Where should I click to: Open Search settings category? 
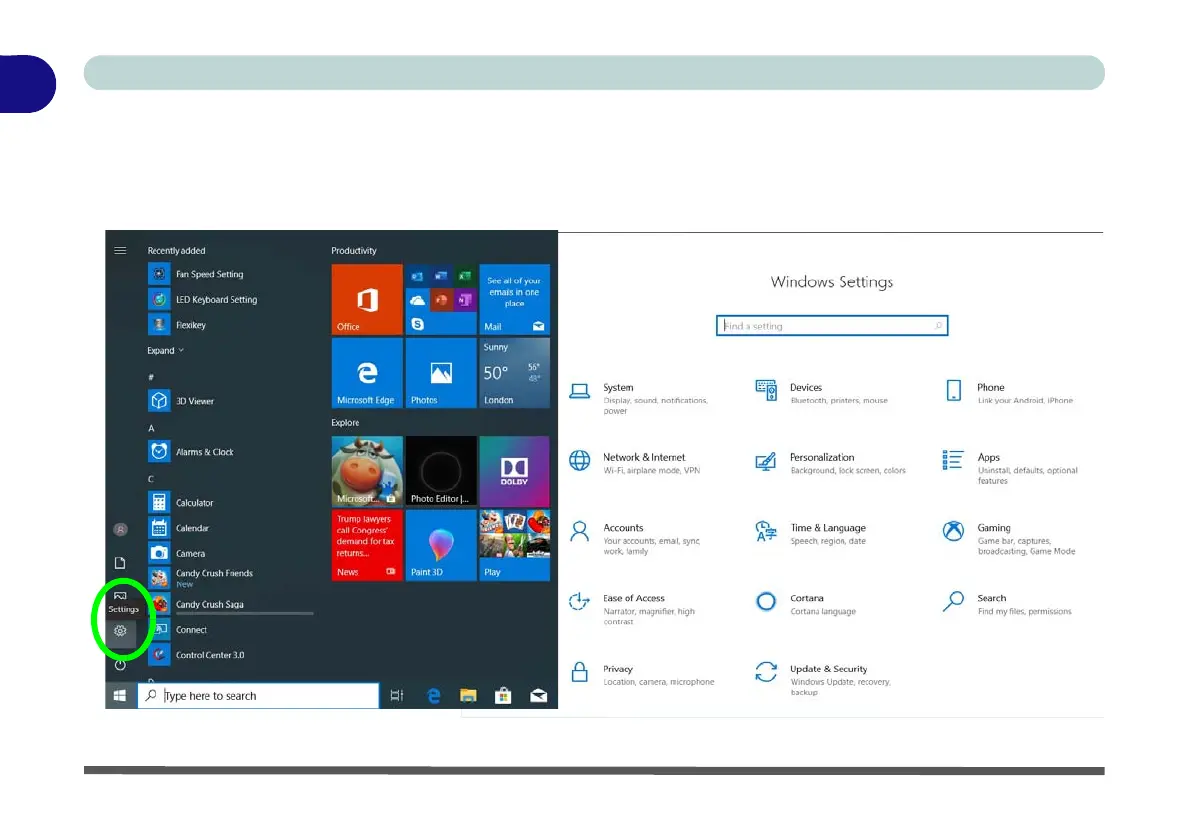1007,603
